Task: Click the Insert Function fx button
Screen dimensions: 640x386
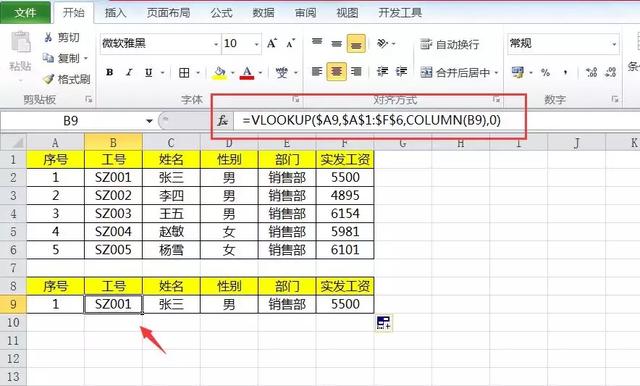Action: pos(222,121)
